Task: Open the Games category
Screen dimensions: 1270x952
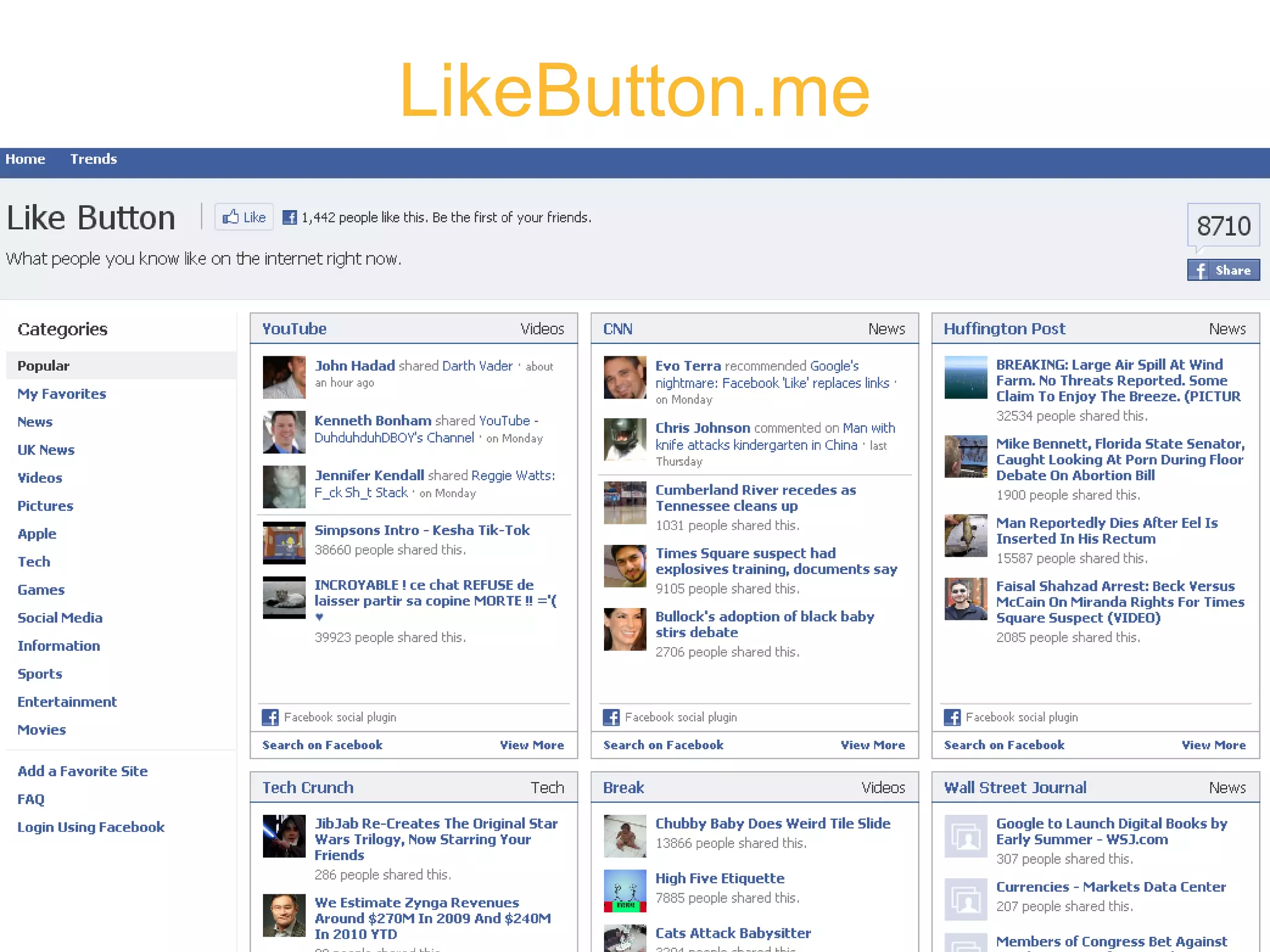Action: [x=41, y=590]
